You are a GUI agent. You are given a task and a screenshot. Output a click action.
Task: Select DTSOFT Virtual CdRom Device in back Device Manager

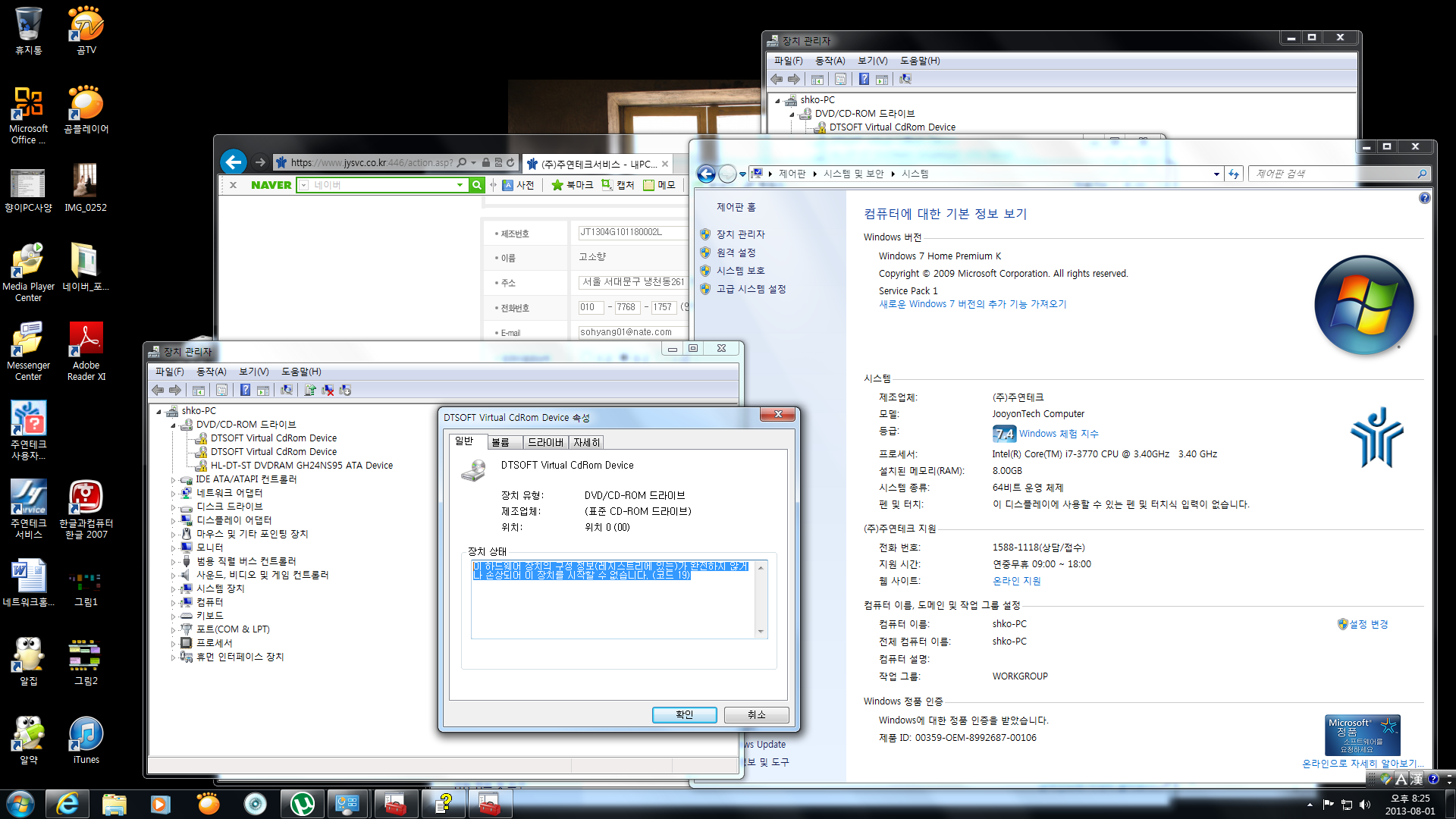[x=892, y=127]
